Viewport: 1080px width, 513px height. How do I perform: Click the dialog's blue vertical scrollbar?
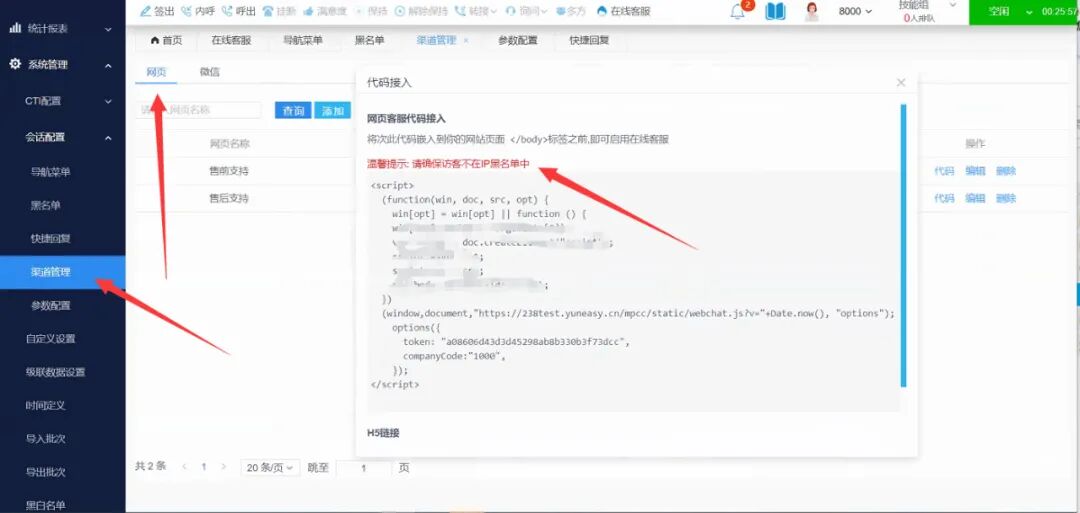[903, 245]
